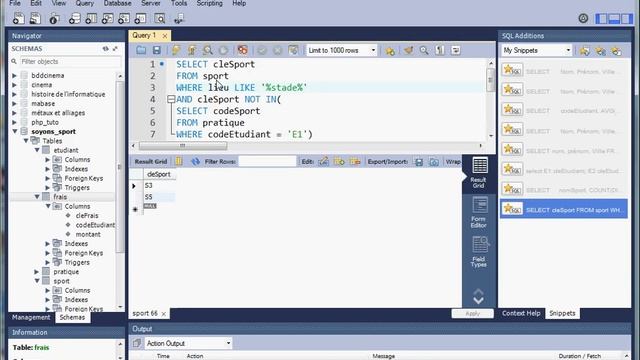Collapse the frais Columns node
Image resolution: width=640 pixels, height=360 pixels.
(48, 207)
